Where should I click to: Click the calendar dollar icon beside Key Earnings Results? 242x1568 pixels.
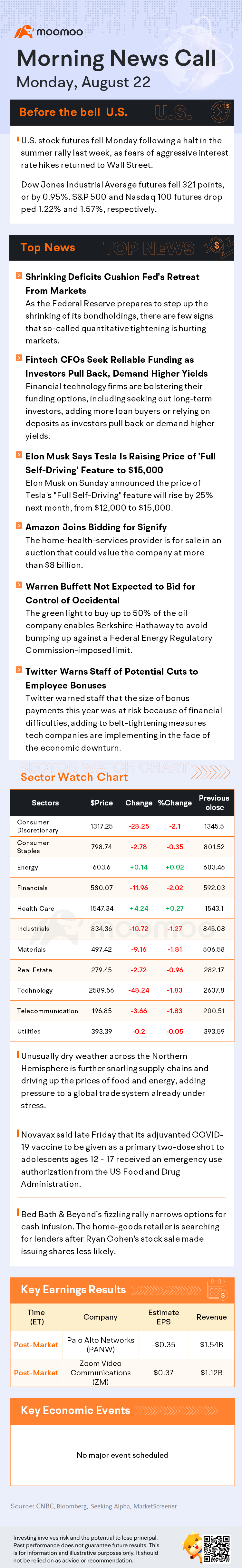pyautogui.click(x=217, y=1289)
